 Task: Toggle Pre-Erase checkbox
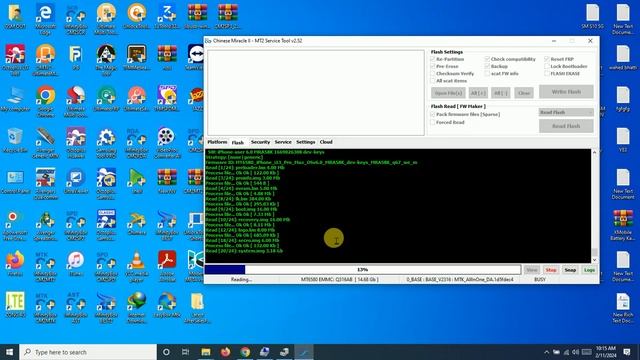[x=433, y=66]
